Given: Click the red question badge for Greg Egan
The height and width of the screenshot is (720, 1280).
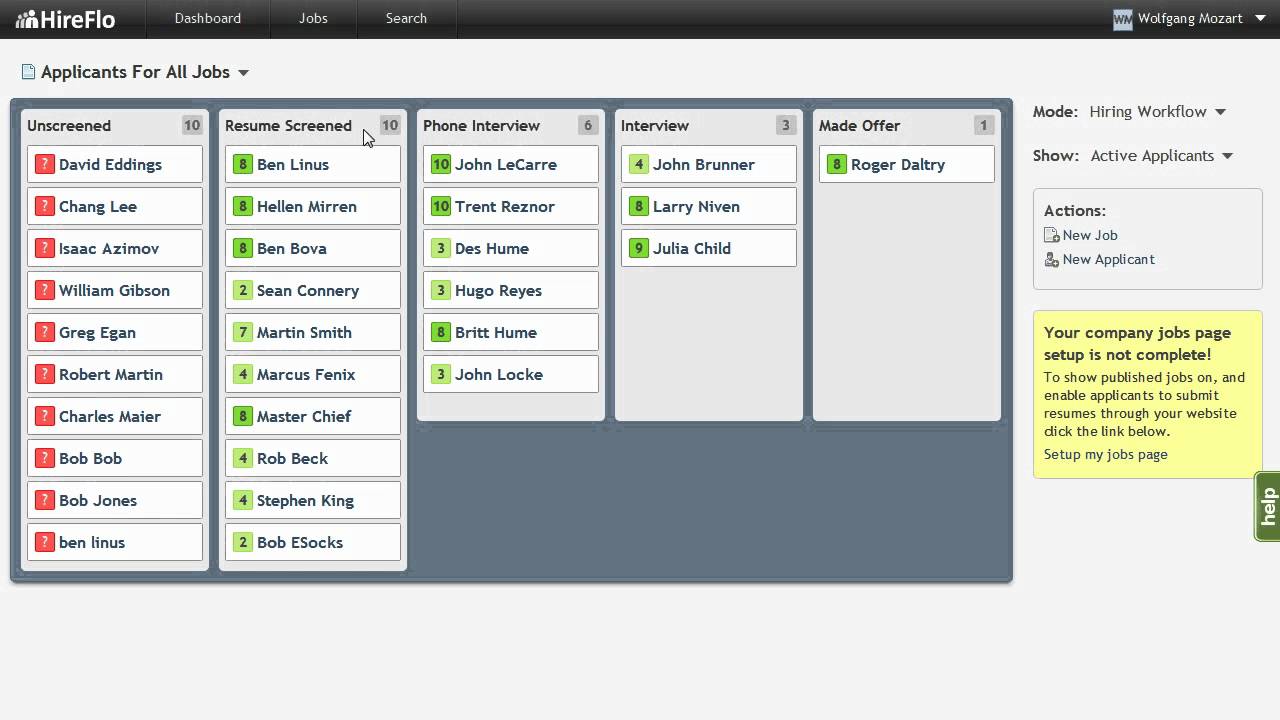Looking at the screenshot, I should coord(44,332).
